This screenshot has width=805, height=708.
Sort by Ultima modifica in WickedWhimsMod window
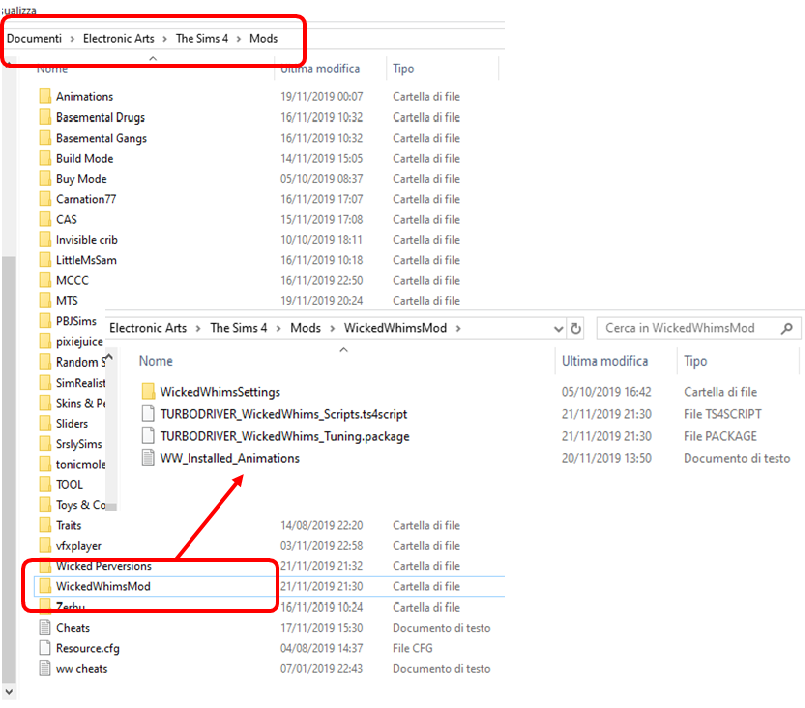pos(605,361)
